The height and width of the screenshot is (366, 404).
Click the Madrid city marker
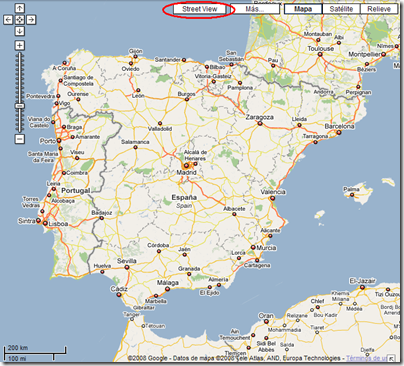[186, 165]
